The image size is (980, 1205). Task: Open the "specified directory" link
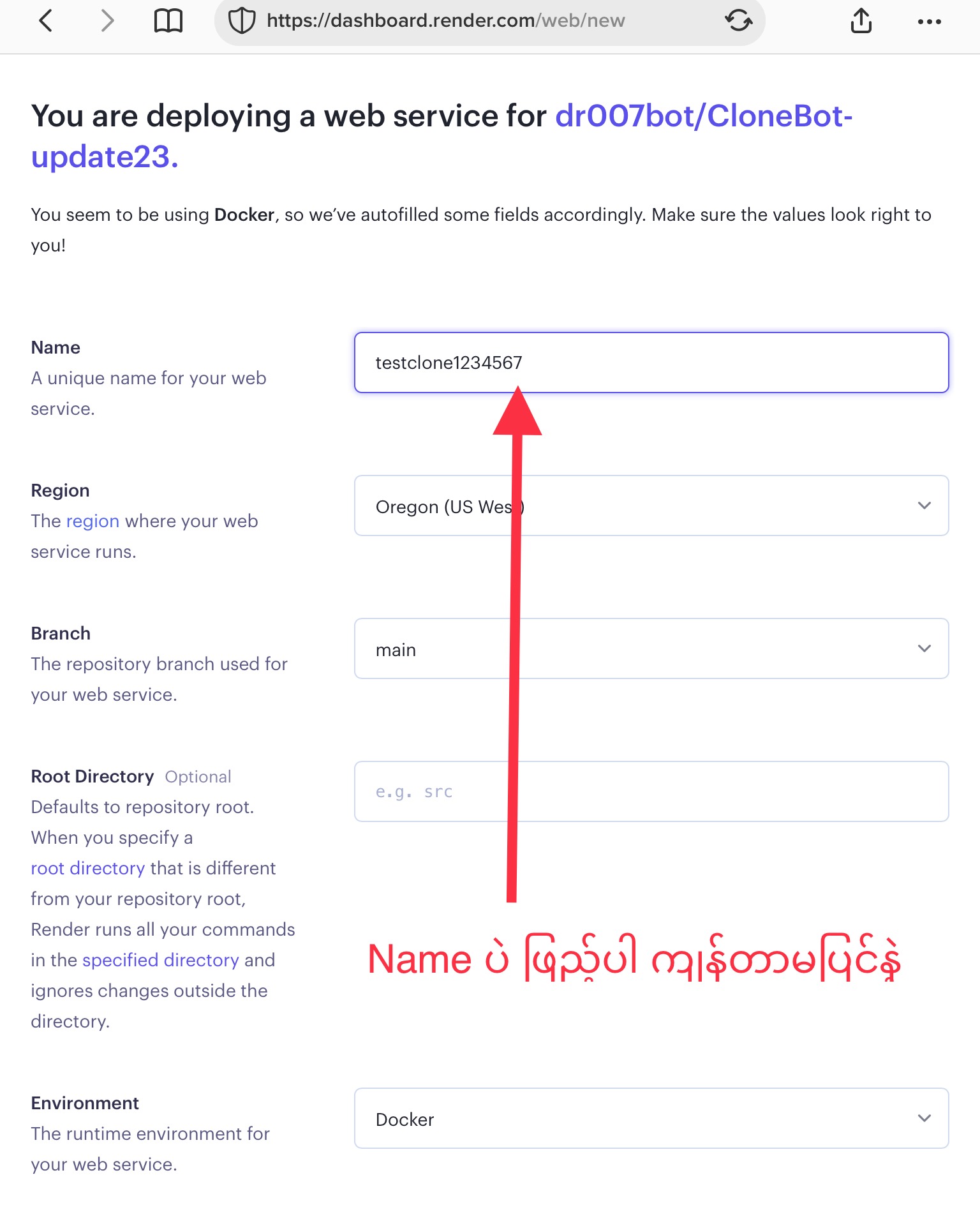tap(160, 960)
